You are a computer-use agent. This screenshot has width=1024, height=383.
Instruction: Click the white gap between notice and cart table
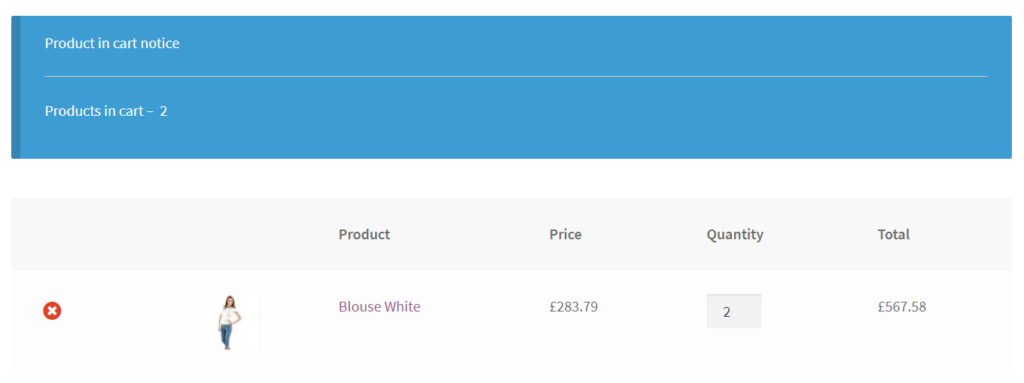pos(511,178)
